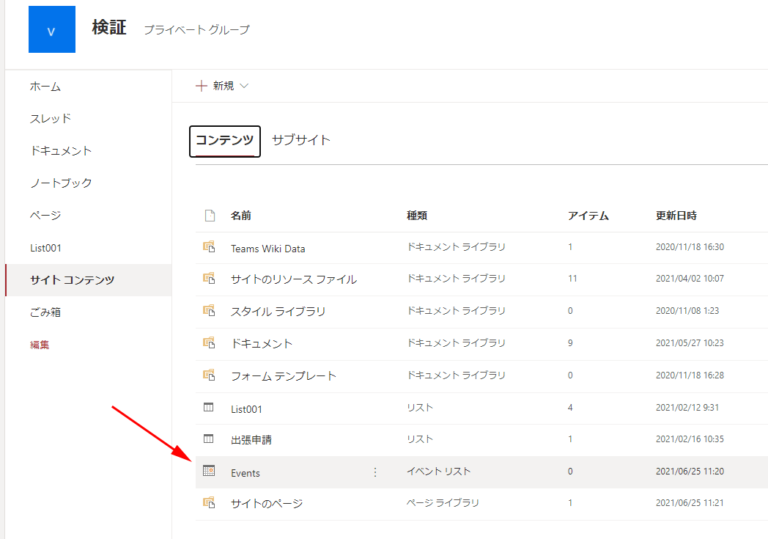The image size is (768, 539).
Task: Click the blue site logo tile
Action: pos(52,29)
